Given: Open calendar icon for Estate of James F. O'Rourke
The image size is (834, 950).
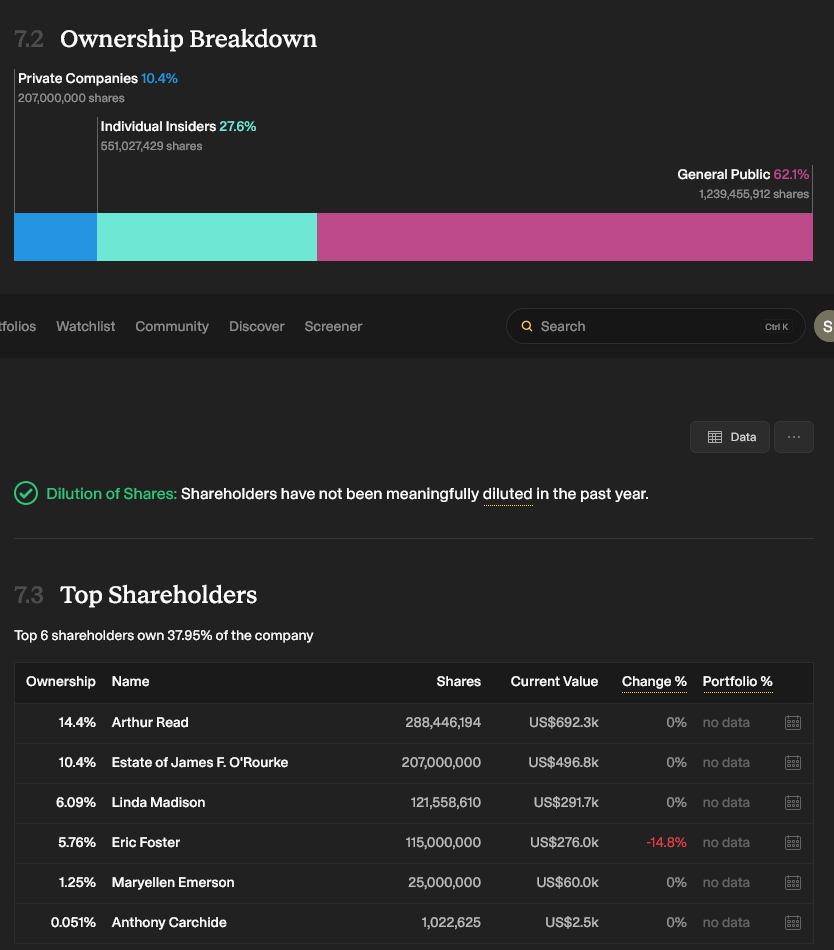Looking at the screenshot, I should point(793,763).
